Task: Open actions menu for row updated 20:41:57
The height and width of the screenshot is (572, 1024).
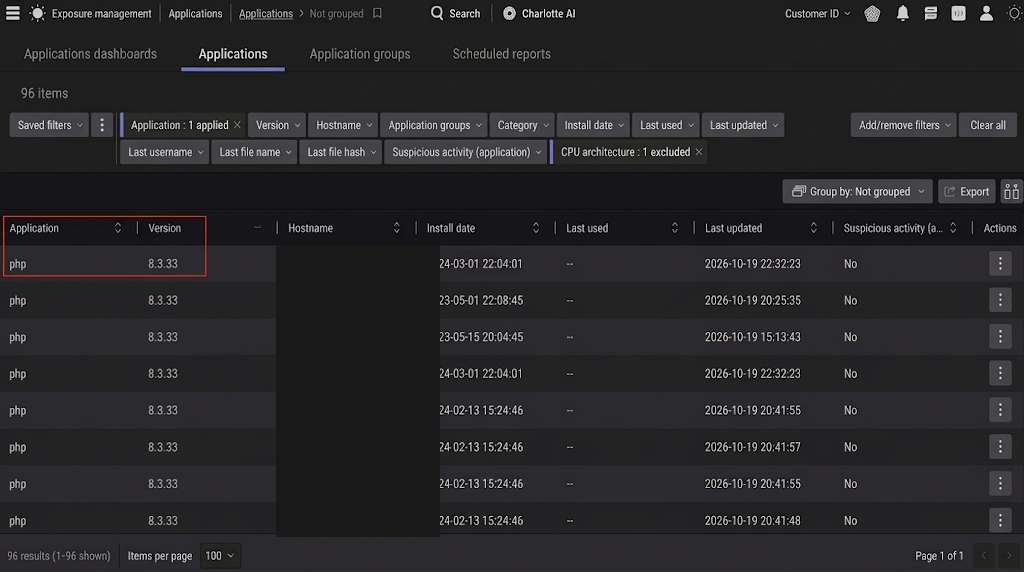Action: [x=1000, y=447]
